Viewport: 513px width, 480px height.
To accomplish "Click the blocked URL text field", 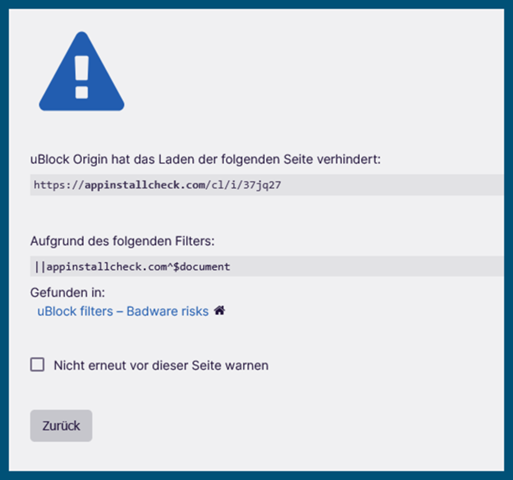I will pyautogui.click(x=267, y=185).
